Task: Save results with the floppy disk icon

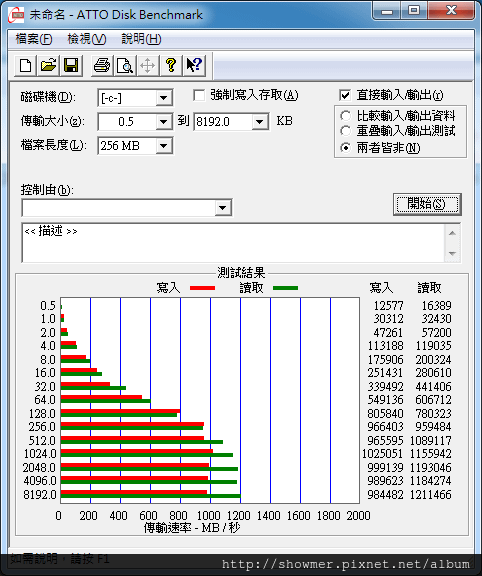Action: (71, 66)
